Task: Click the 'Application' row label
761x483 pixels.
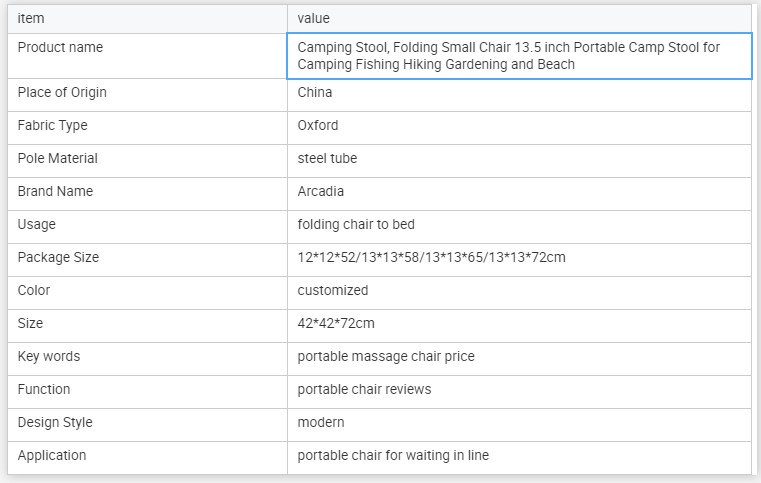Action: [52, 456]
